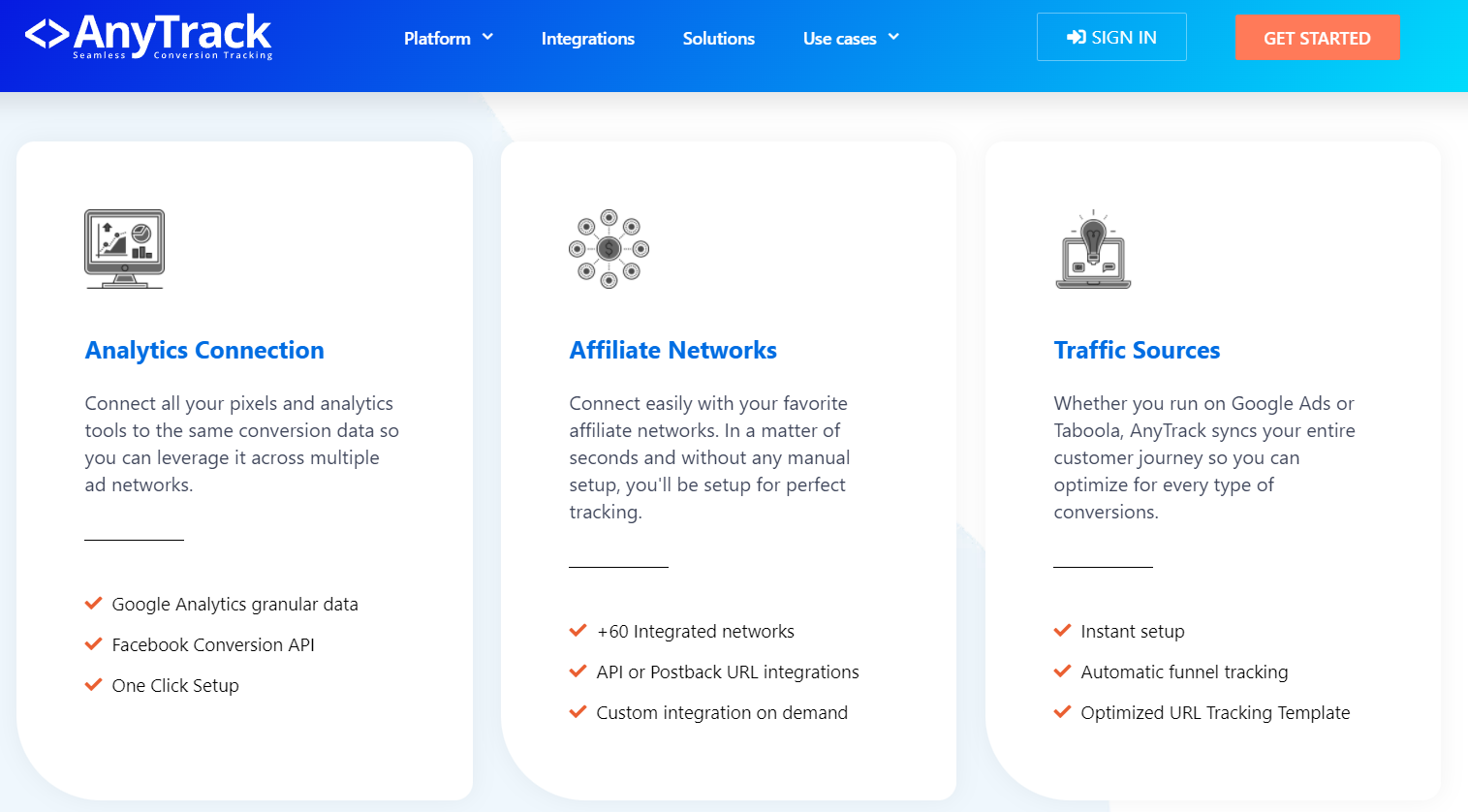This screenshot has height=812, width=1468.
Task: Click the Affiliate Networks dollar hub icon
Action: (x=609, y=249)
